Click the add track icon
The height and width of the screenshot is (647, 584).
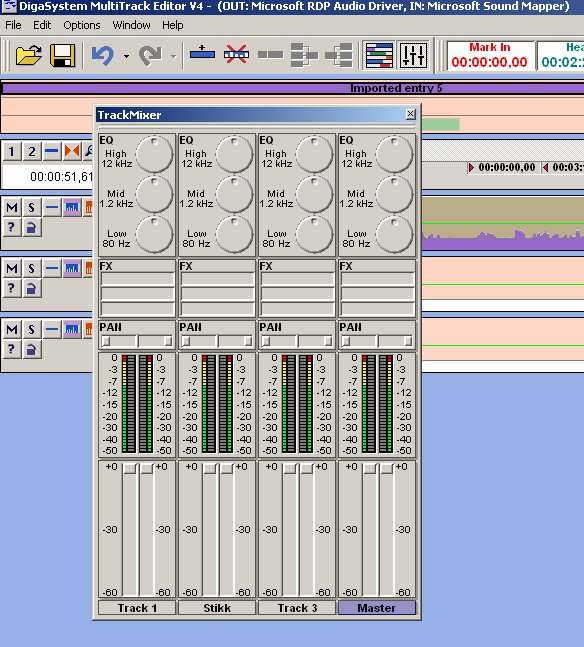point(202,54)
